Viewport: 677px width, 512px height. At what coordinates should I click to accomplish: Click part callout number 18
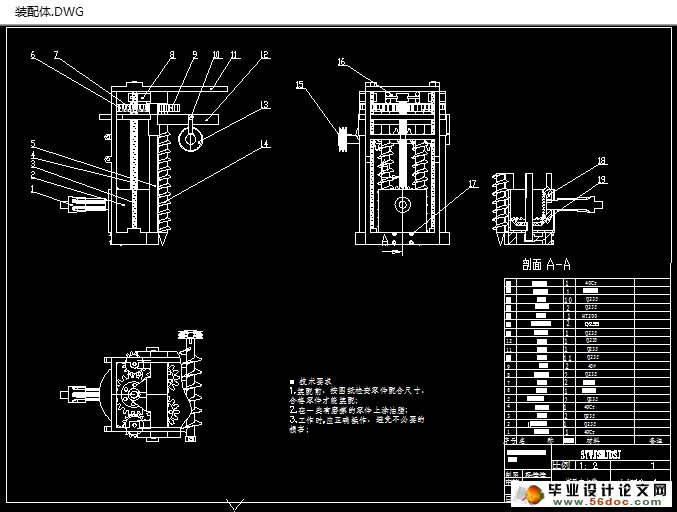tap(602, 161)
